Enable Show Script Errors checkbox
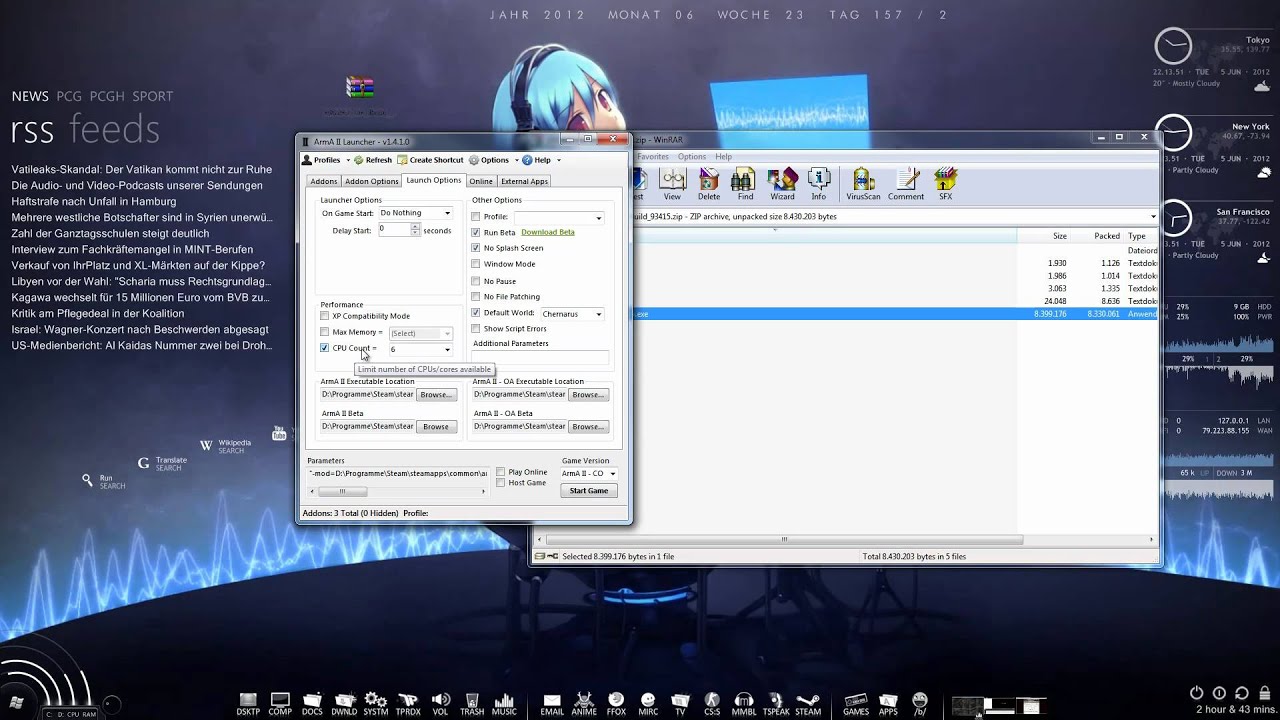The width and height of the screenshot is (1280, 720). (x=476, y=329)
